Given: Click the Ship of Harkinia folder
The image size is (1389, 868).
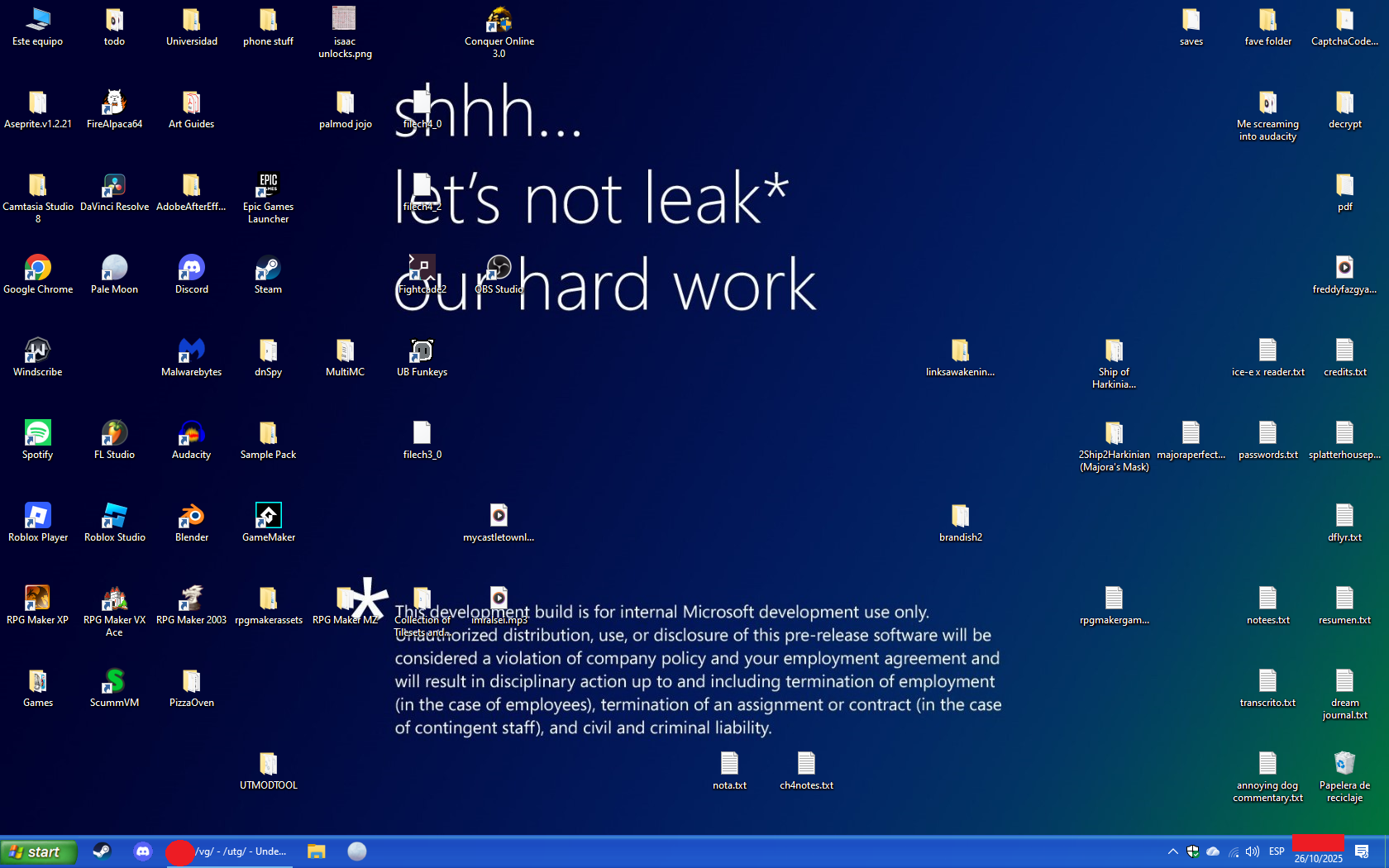Looking at the screenshot, I should coord(1114,363).
